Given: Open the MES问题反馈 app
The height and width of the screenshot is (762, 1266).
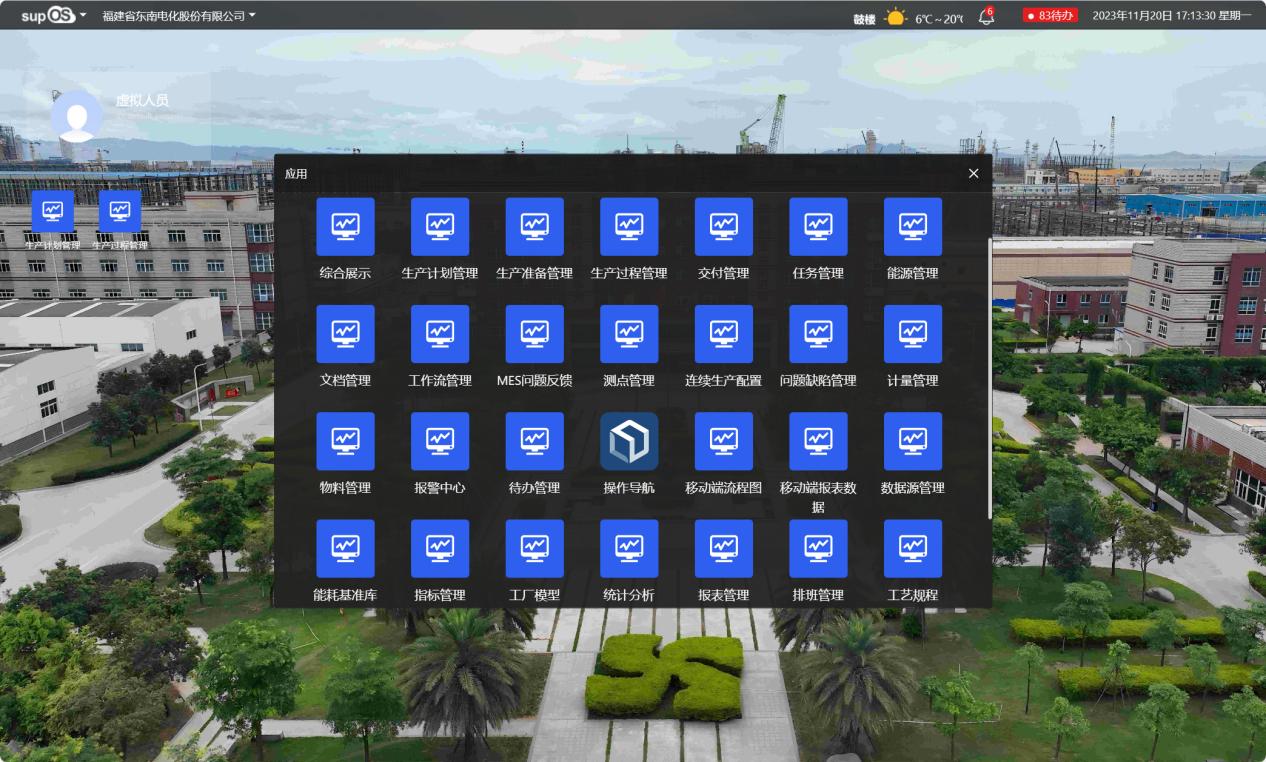Looking at the screenshot, I should click(534, 334).
